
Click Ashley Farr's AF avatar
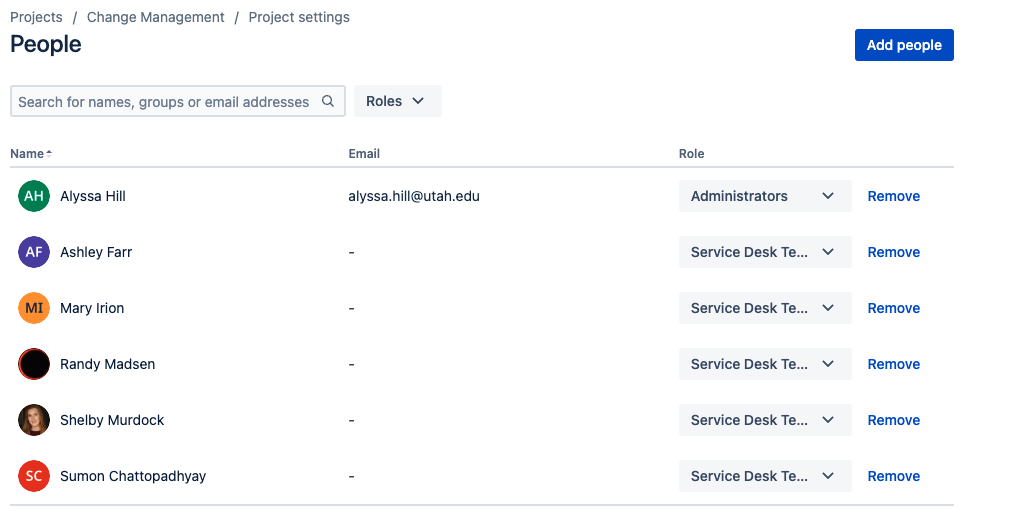(x=34, y=252)
